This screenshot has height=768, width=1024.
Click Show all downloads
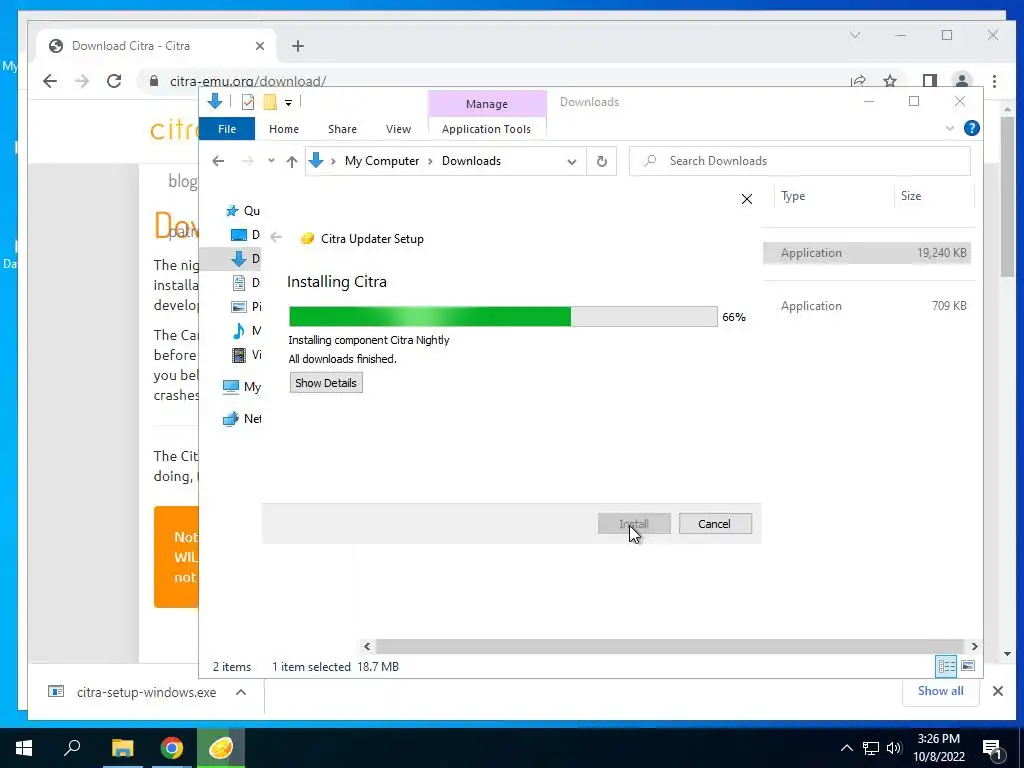(x=940, y=691)
